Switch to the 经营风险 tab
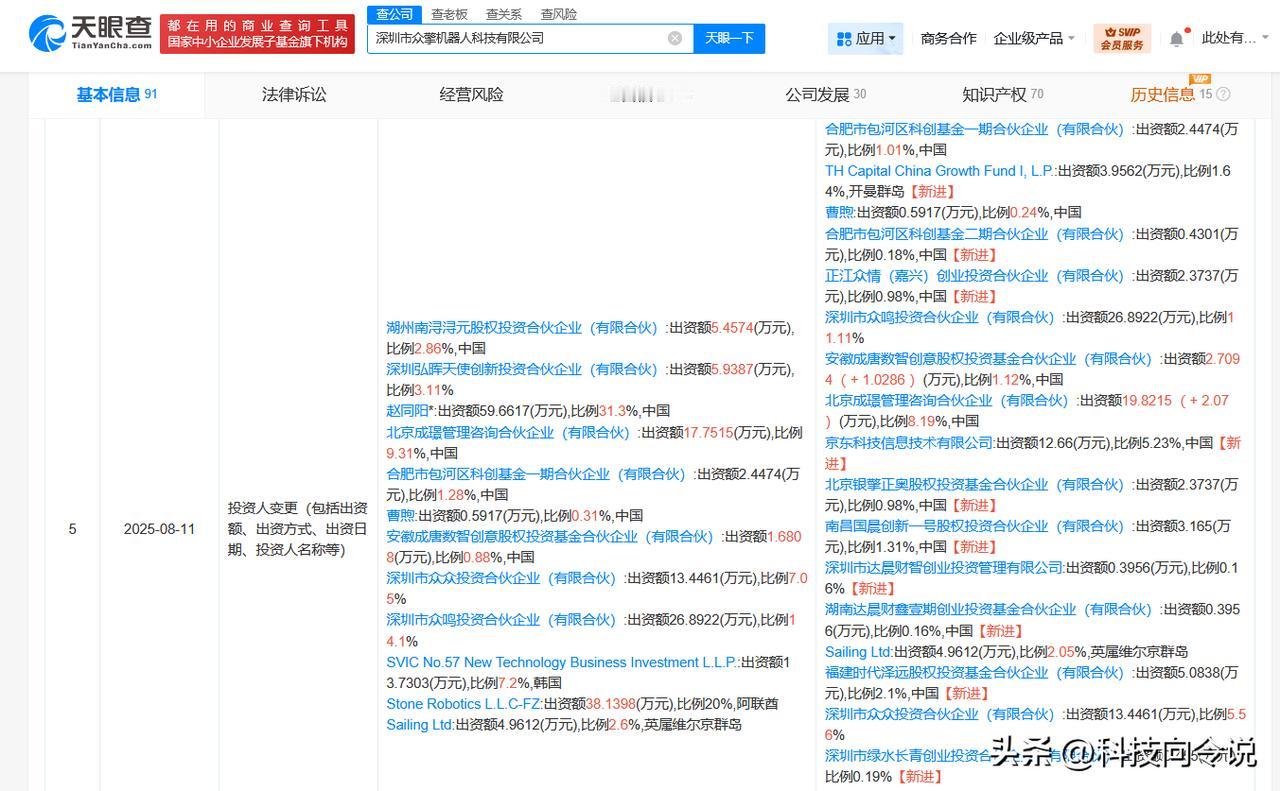 tap(471, 94)
